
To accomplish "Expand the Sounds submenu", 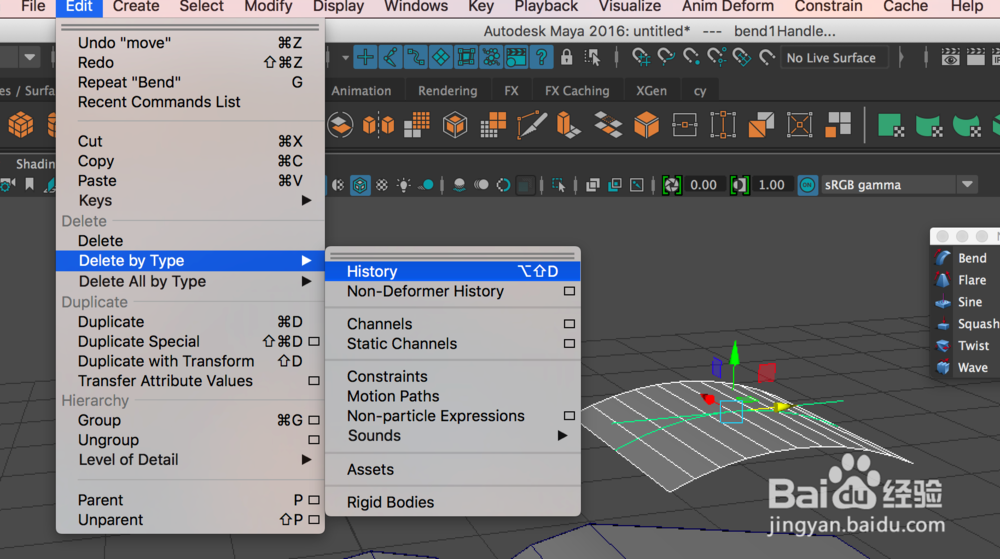I will tap(453, 435).
